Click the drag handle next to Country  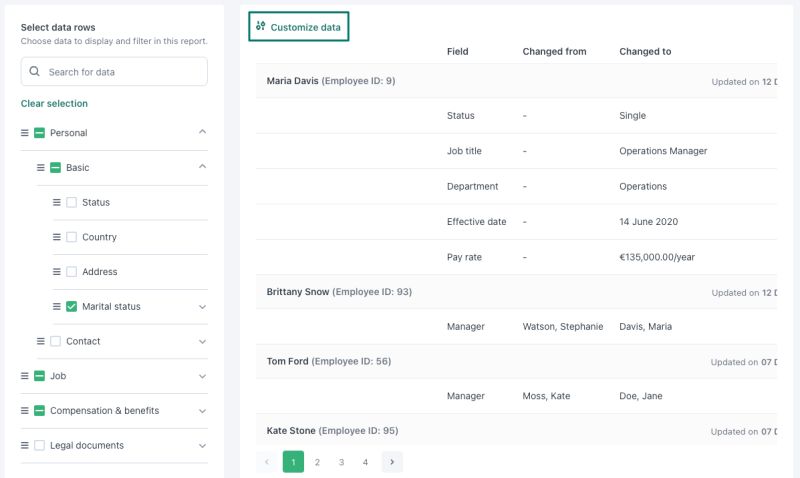(x=57, y=237)
